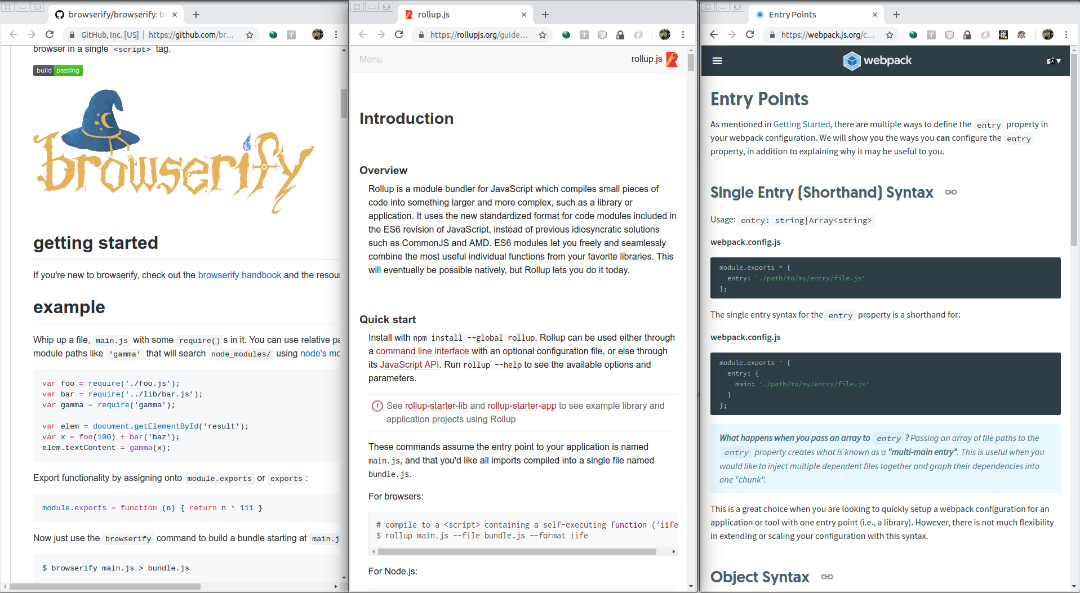Focus the rollupjs.org address bar
The image size is (1080, 593).
coord(483,34)
